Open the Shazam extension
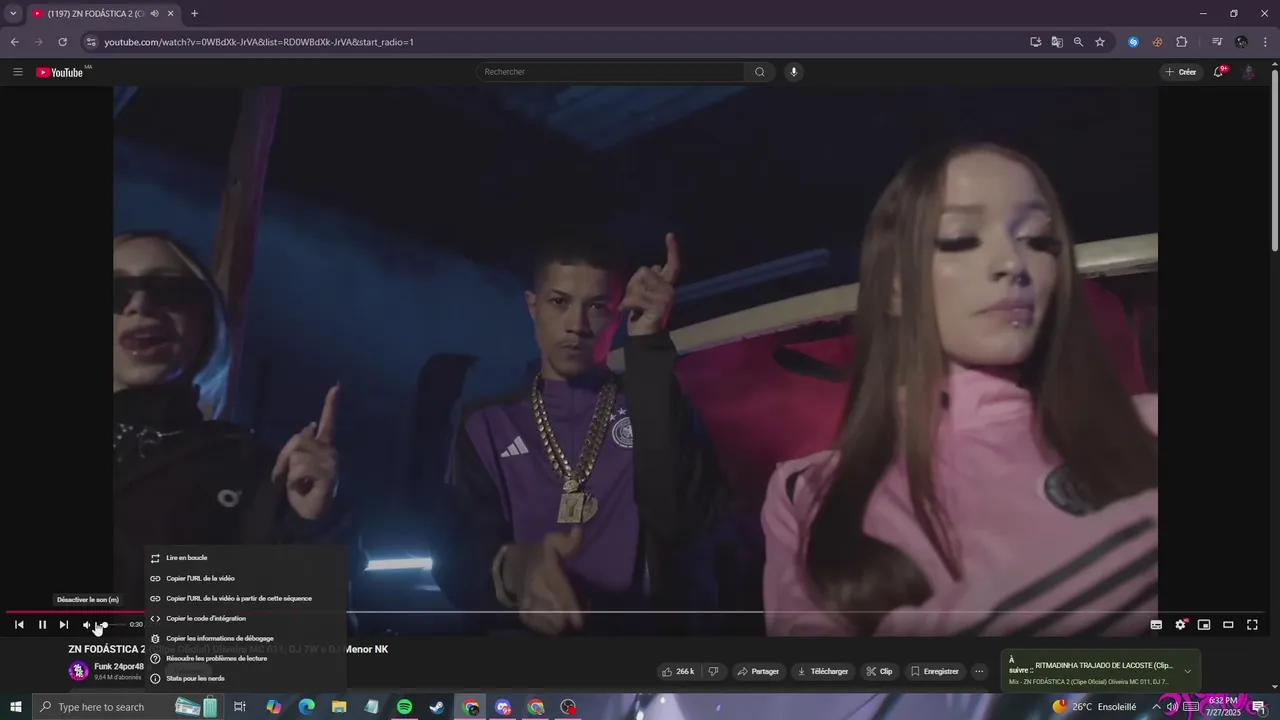 [1133, 42]
